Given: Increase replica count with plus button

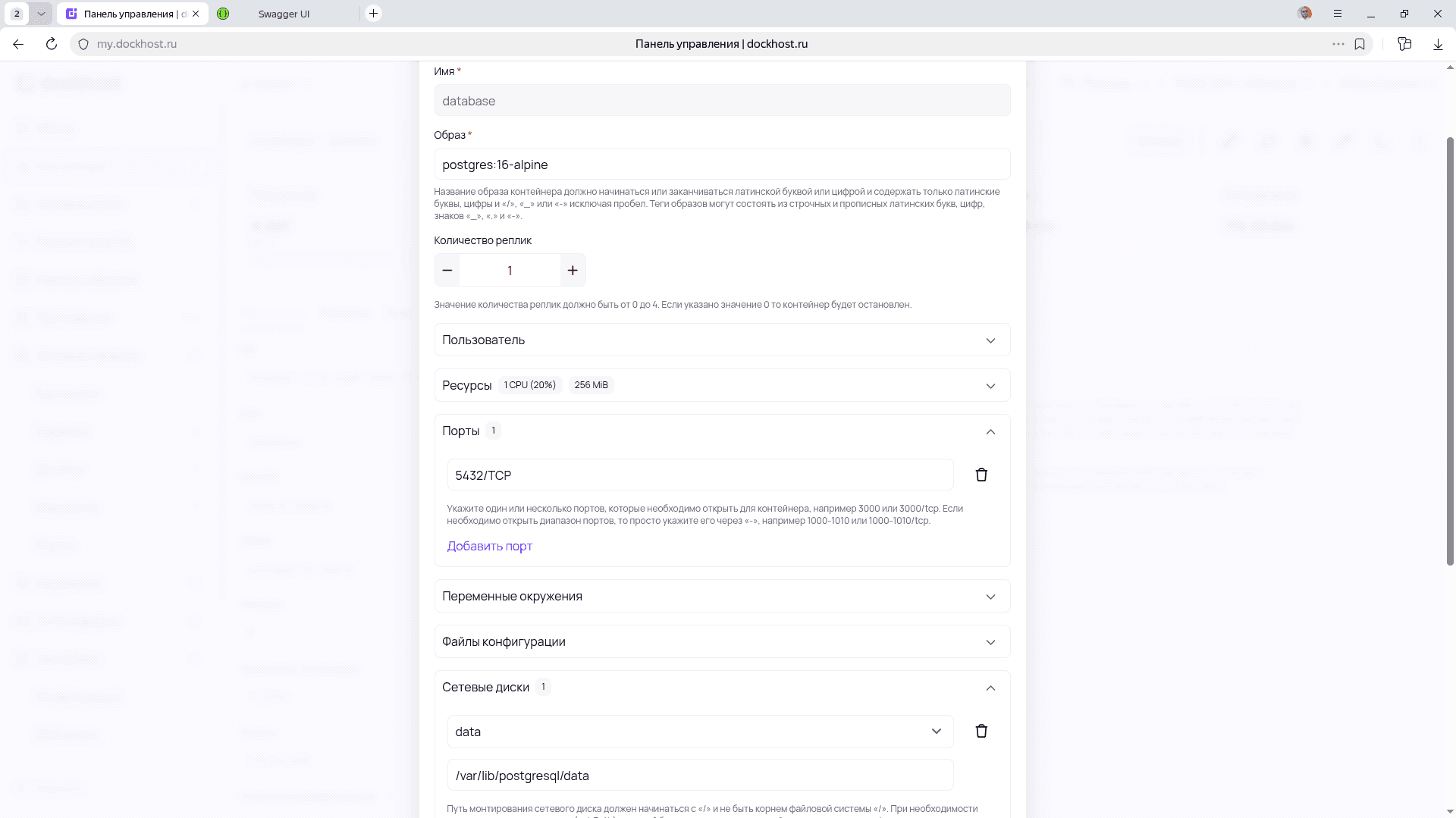Looking at the screenshot, I should point(573,270).
